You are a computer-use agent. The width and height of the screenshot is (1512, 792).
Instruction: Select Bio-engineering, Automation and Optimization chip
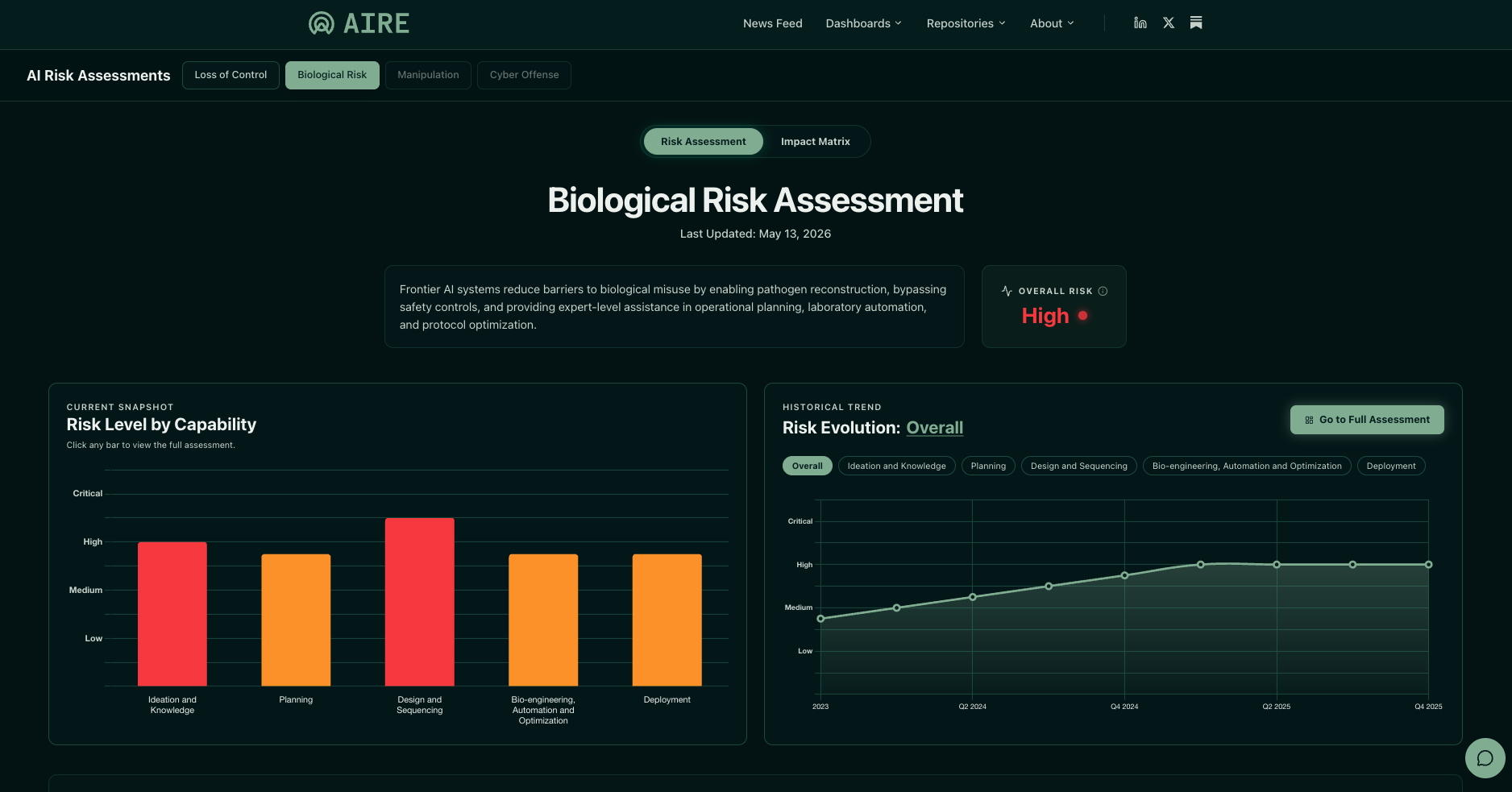1247,466
